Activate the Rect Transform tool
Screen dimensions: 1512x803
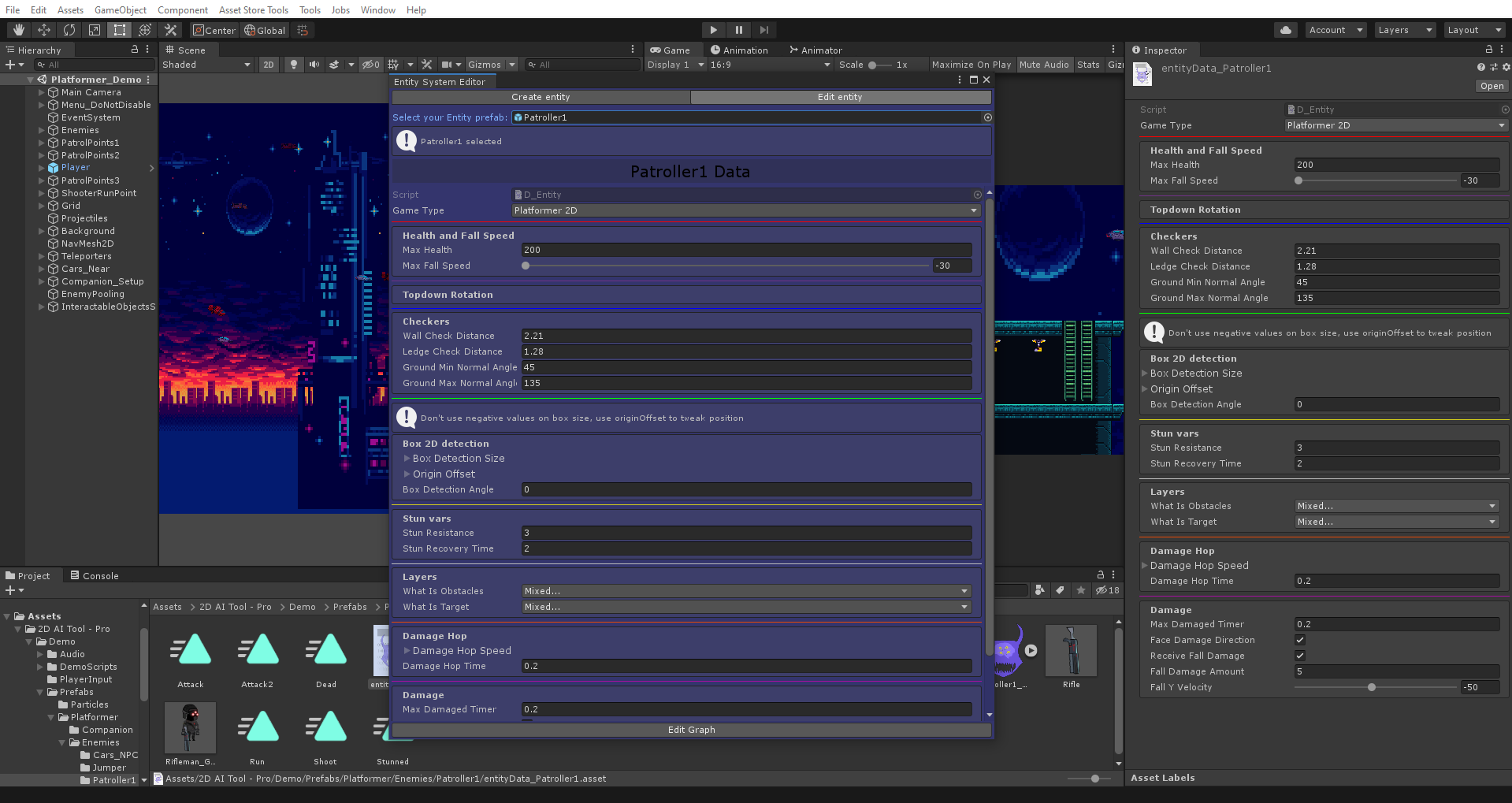[120, 30]
